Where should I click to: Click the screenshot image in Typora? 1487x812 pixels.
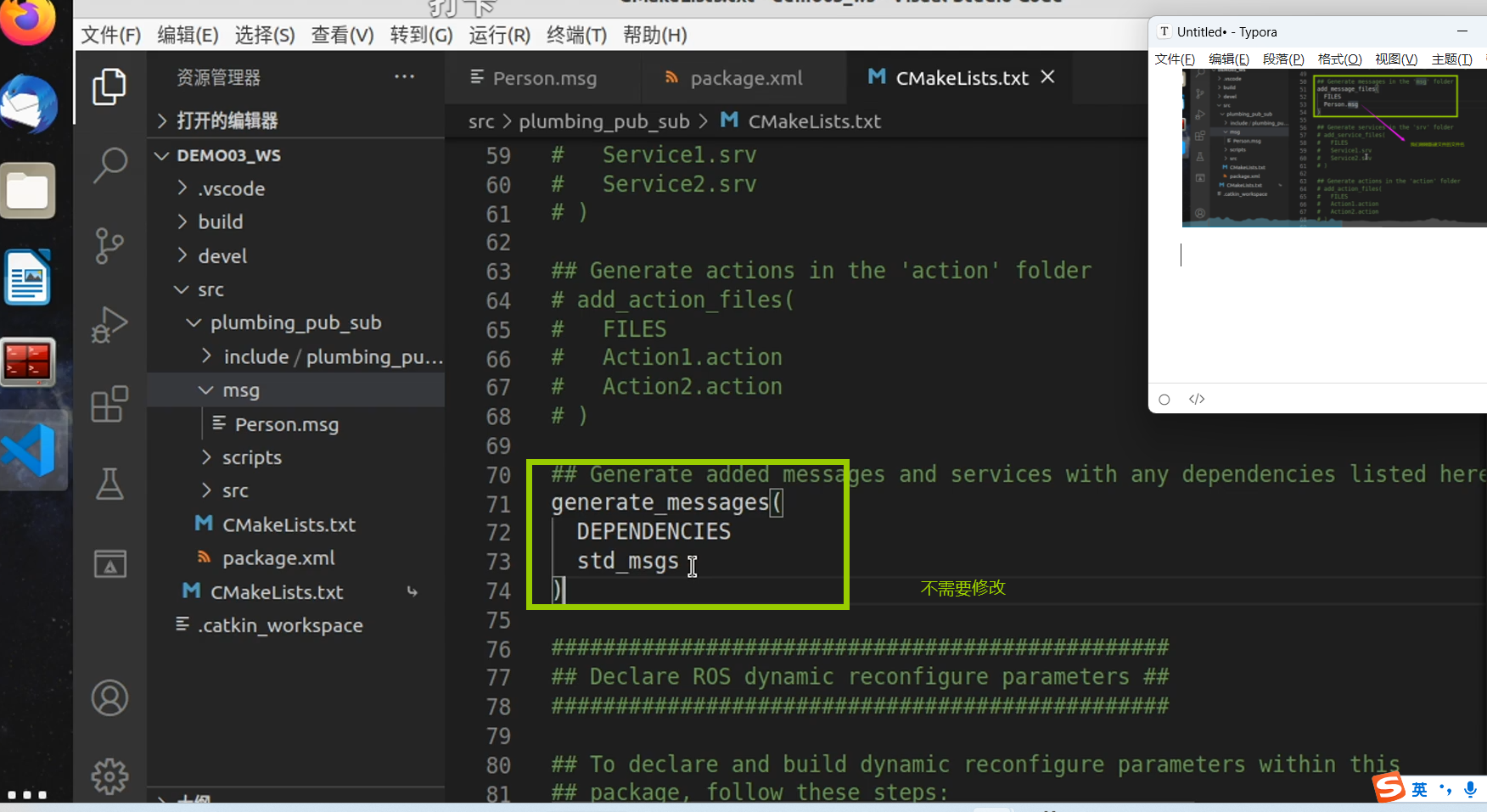pos(1333,148)
